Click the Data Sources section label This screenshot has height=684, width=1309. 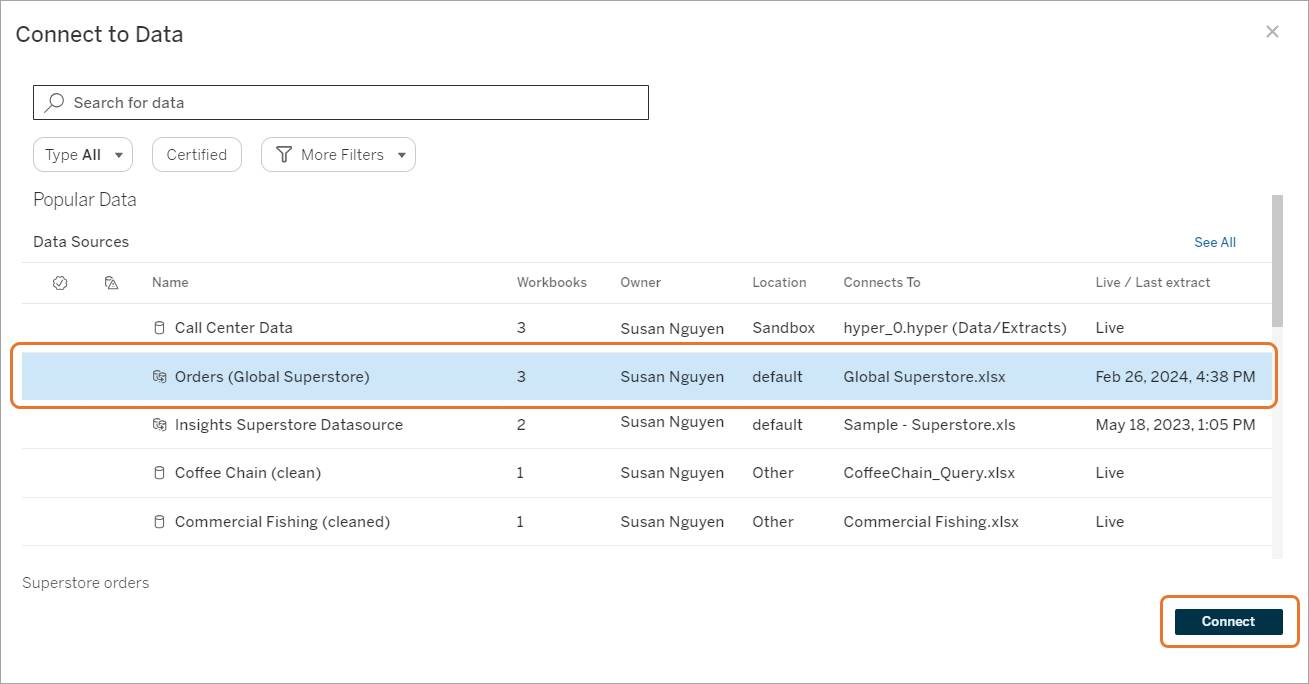point(81,242)
